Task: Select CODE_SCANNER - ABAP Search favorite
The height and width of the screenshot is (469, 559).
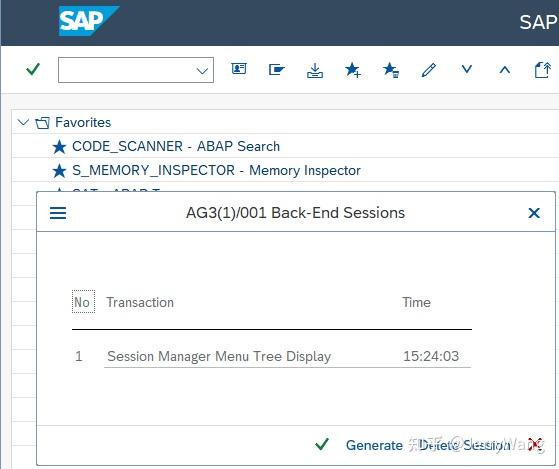Action: pos(176,146)
